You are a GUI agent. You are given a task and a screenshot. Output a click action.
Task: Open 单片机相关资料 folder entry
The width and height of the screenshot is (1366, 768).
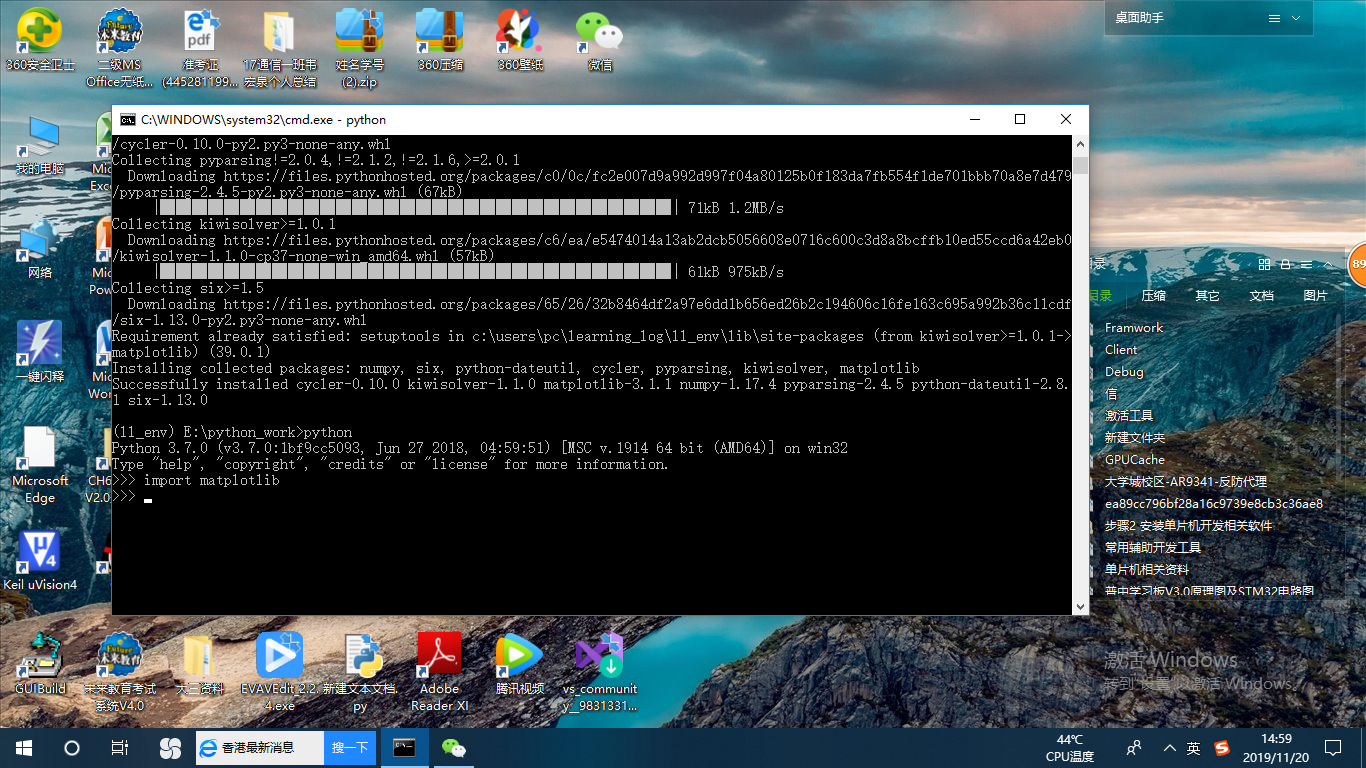tap(1147, 570)
